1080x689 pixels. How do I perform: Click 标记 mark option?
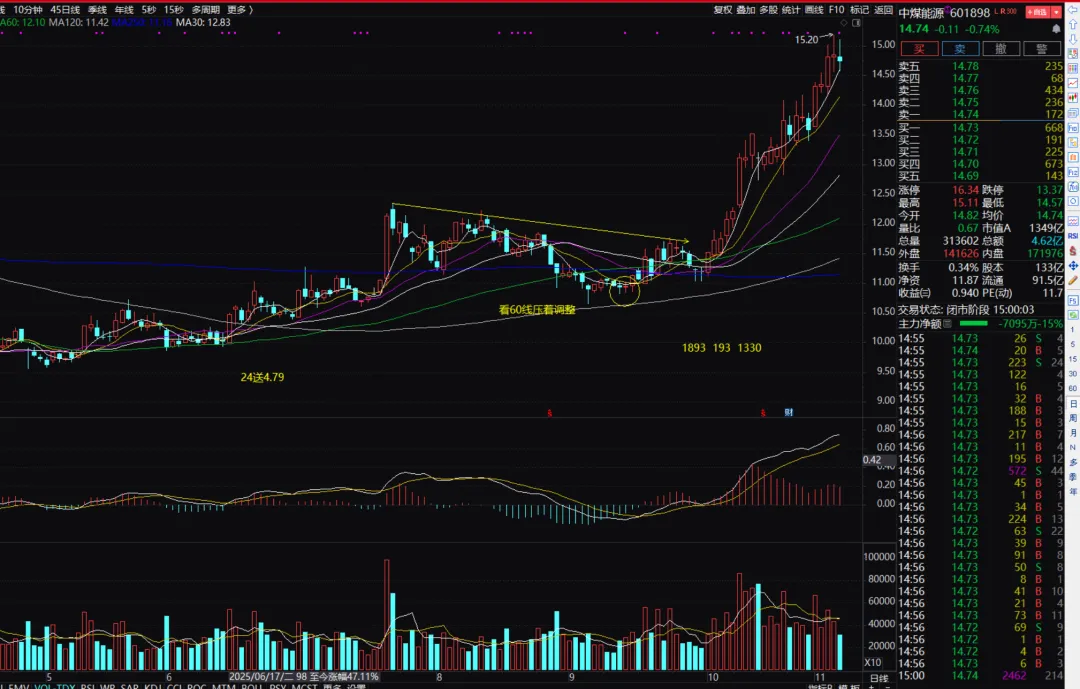click(x=860, y=10)
